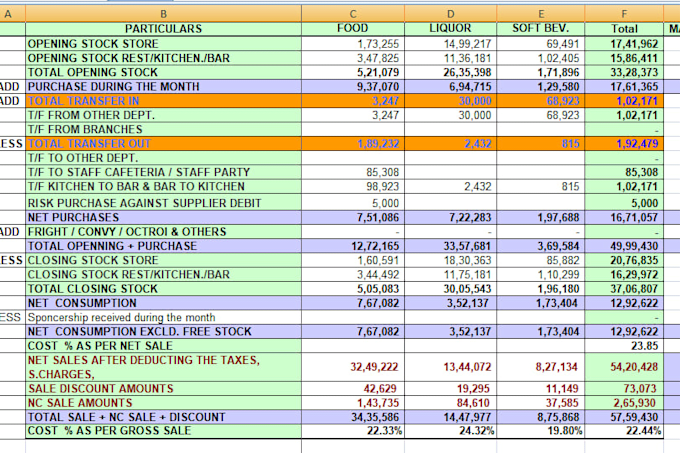This screenshot has height=453, width=680.
Task: Select ADD cell beside PURCHASE DURING THE MONTH
Action: pyautogui.click(x=12, y=87)
